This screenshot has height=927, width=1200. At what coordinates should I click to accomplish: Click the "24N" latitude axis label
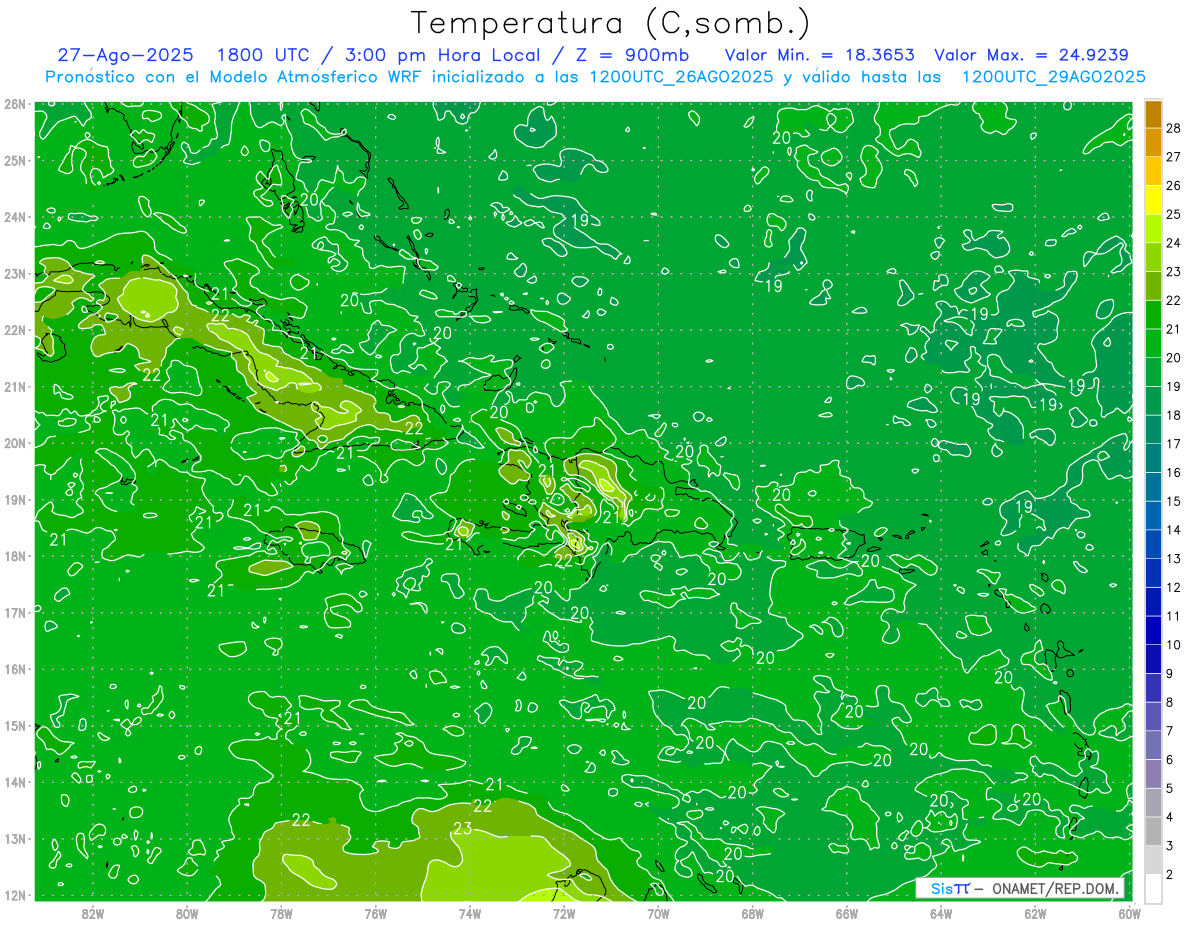point(14,217)
